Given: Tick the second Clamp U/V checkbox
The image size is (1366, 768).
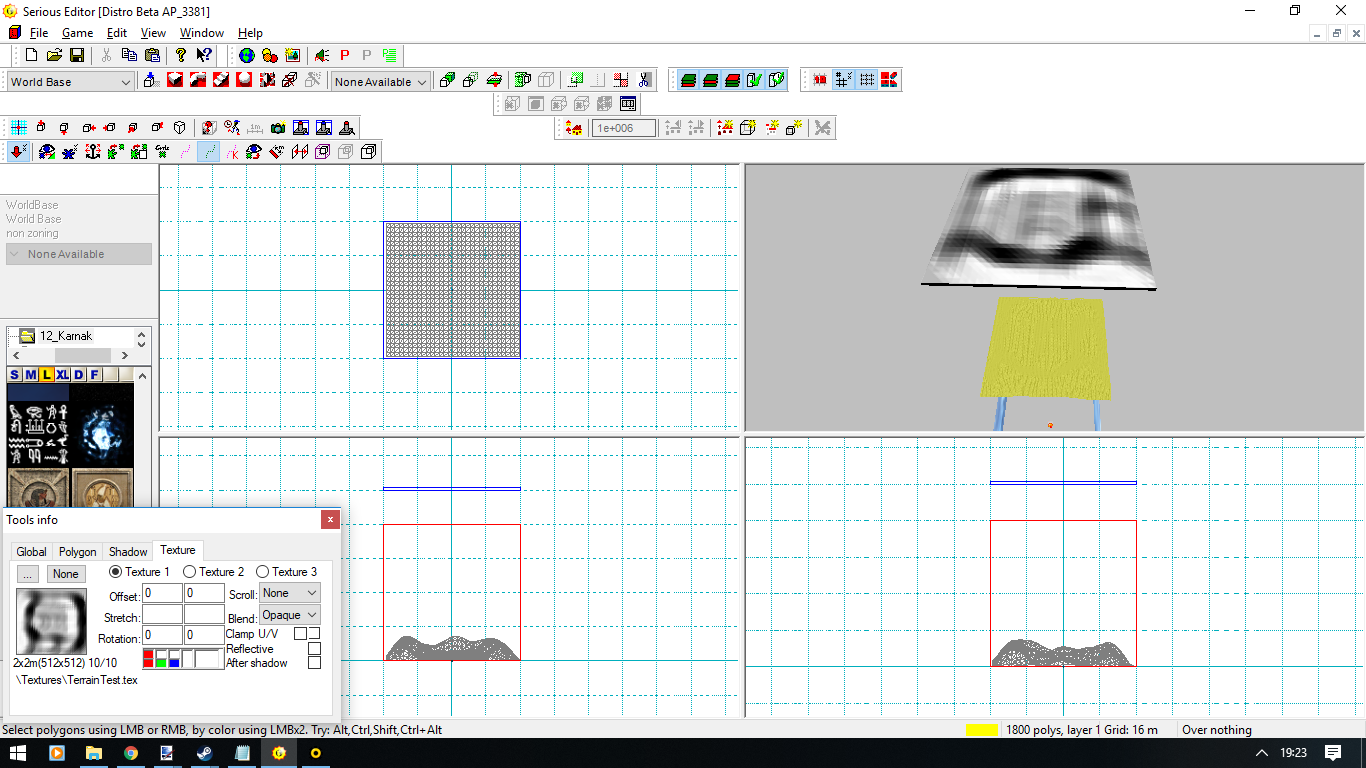Looking at the screenshot, I should pos(314,634).
